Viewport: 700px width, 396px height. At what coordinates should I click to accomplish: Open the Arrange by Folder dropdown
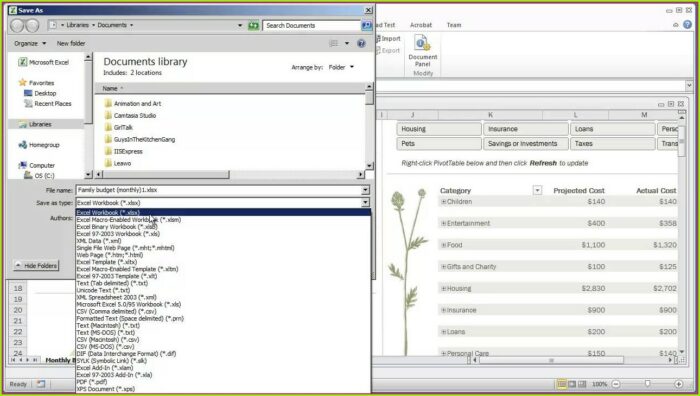coord(341,67)
